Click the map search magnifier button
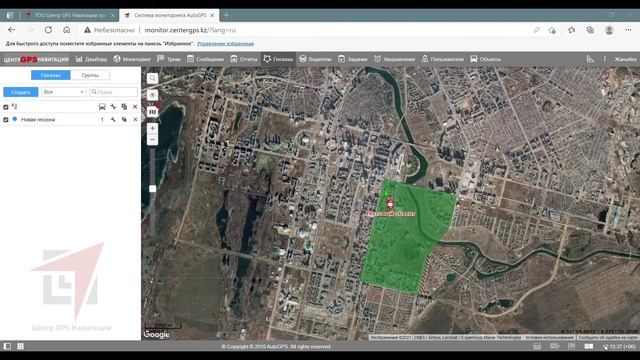The width and height of the screenshot is (640, 360). click(152, 78)
